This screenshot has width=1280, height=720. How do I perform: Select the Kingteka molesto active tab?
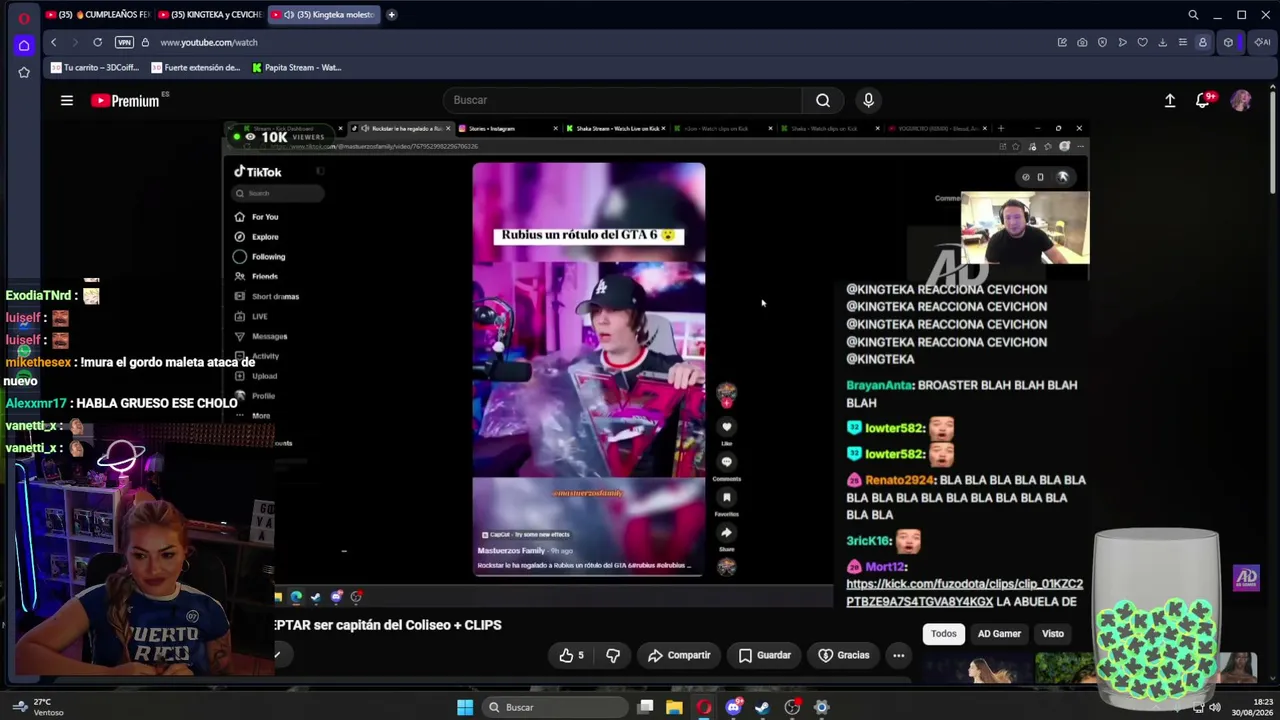pos(323,15)
